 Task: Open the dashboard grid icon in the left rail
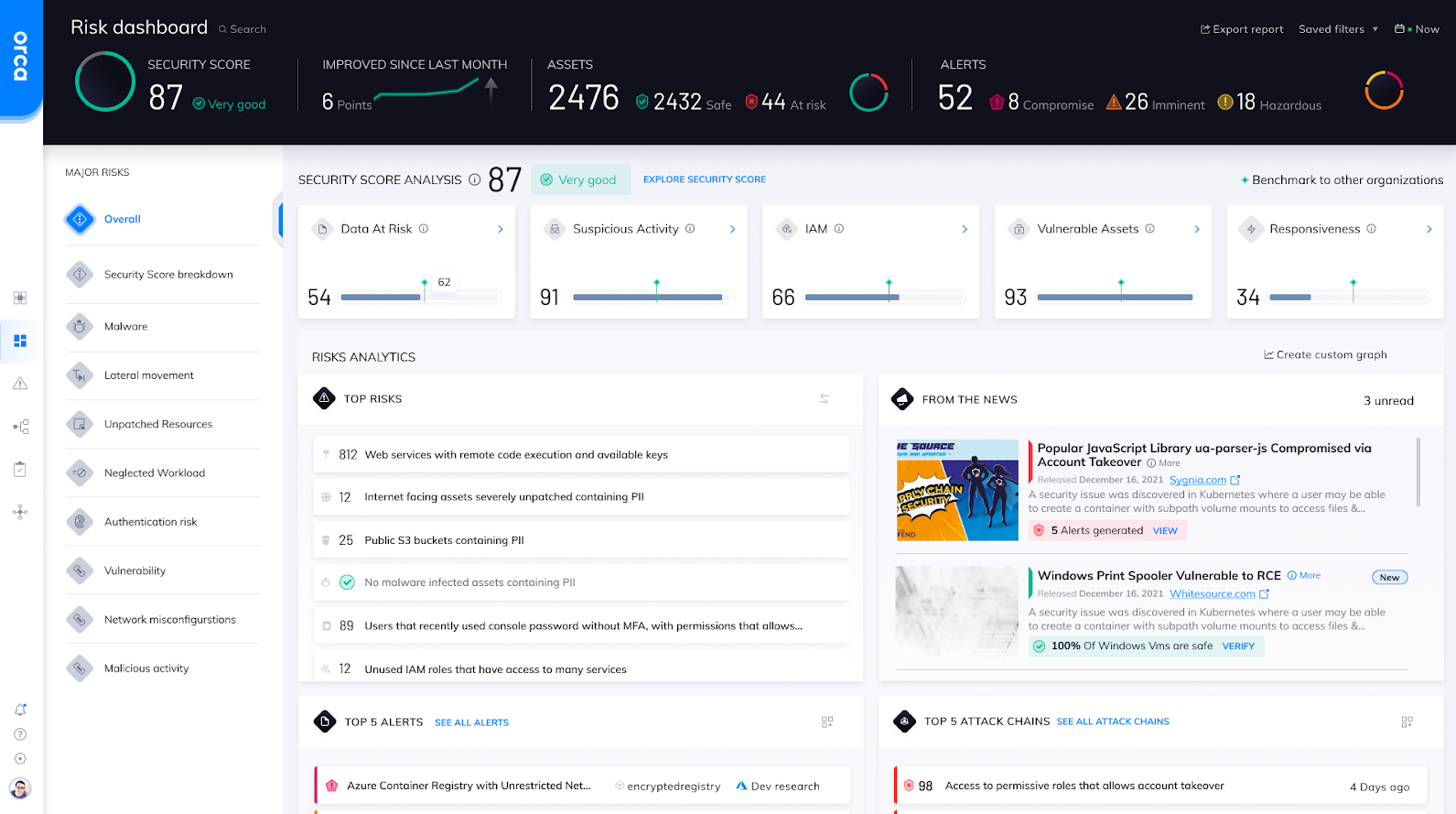pyautogui.click(x=20, y=341)
